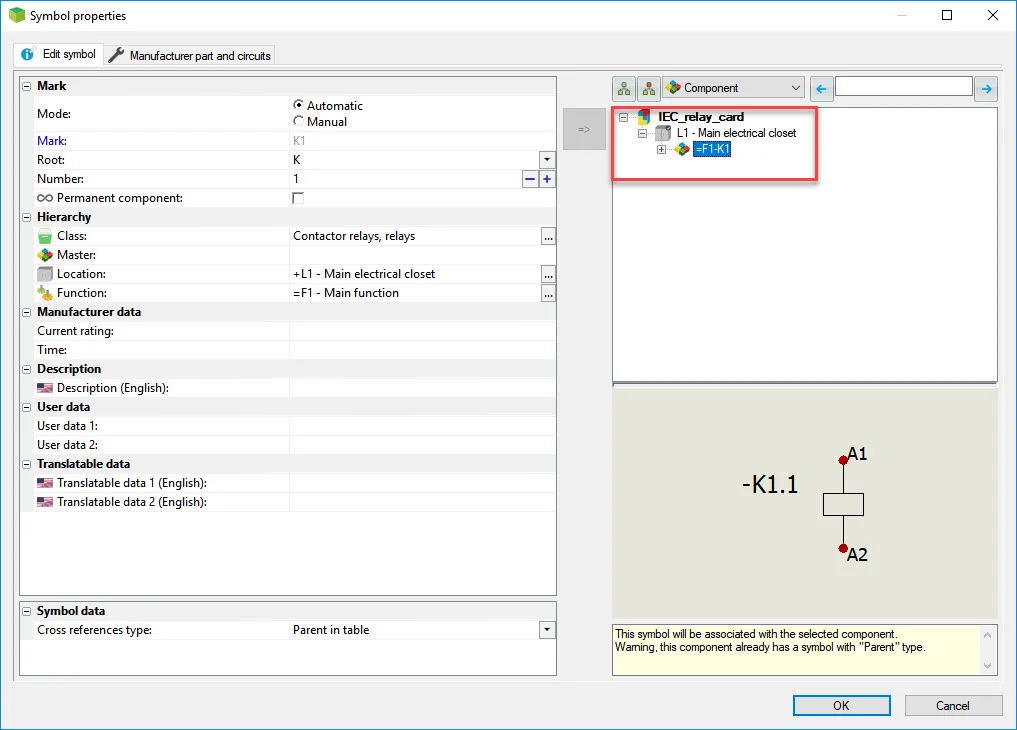This screenshot has height=730, width=1017.
Task: Click in the component search field
Action: (x=903, y=87)
